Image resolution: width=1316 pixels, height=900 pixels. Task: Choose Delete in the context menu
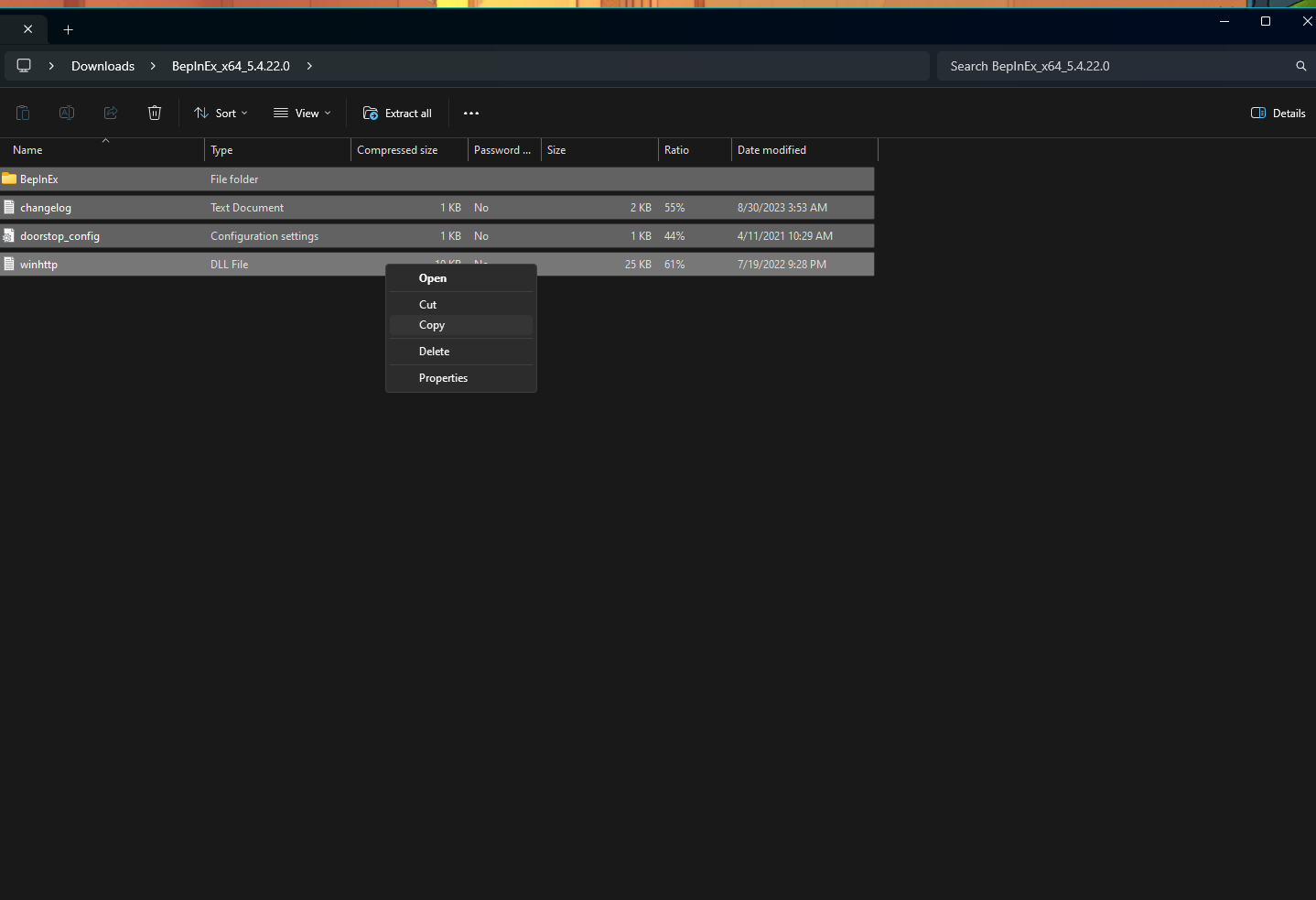click(x=461, y=352)
